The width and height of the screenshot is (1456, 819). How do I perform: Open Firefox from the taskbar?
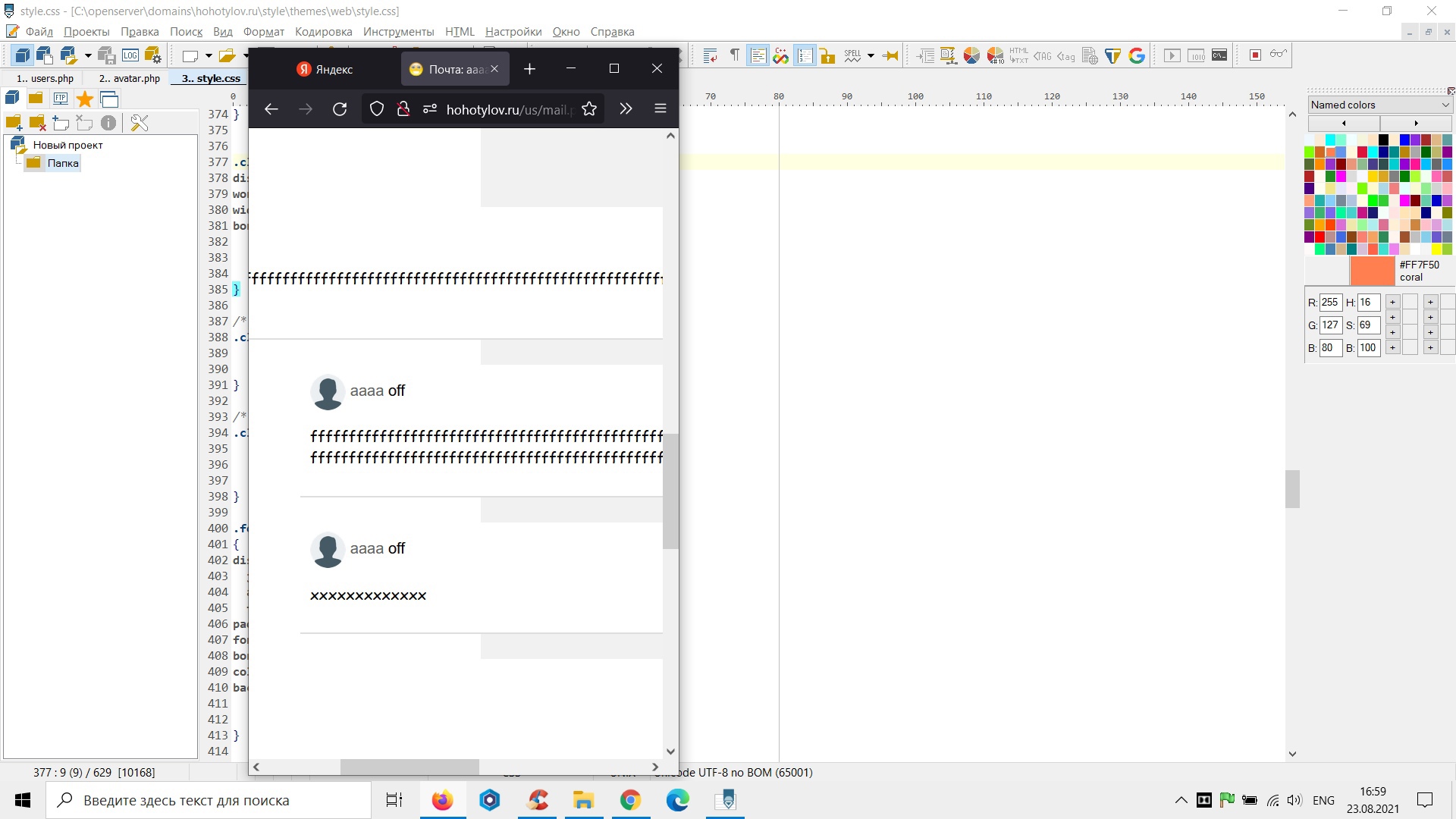[442, 800]
